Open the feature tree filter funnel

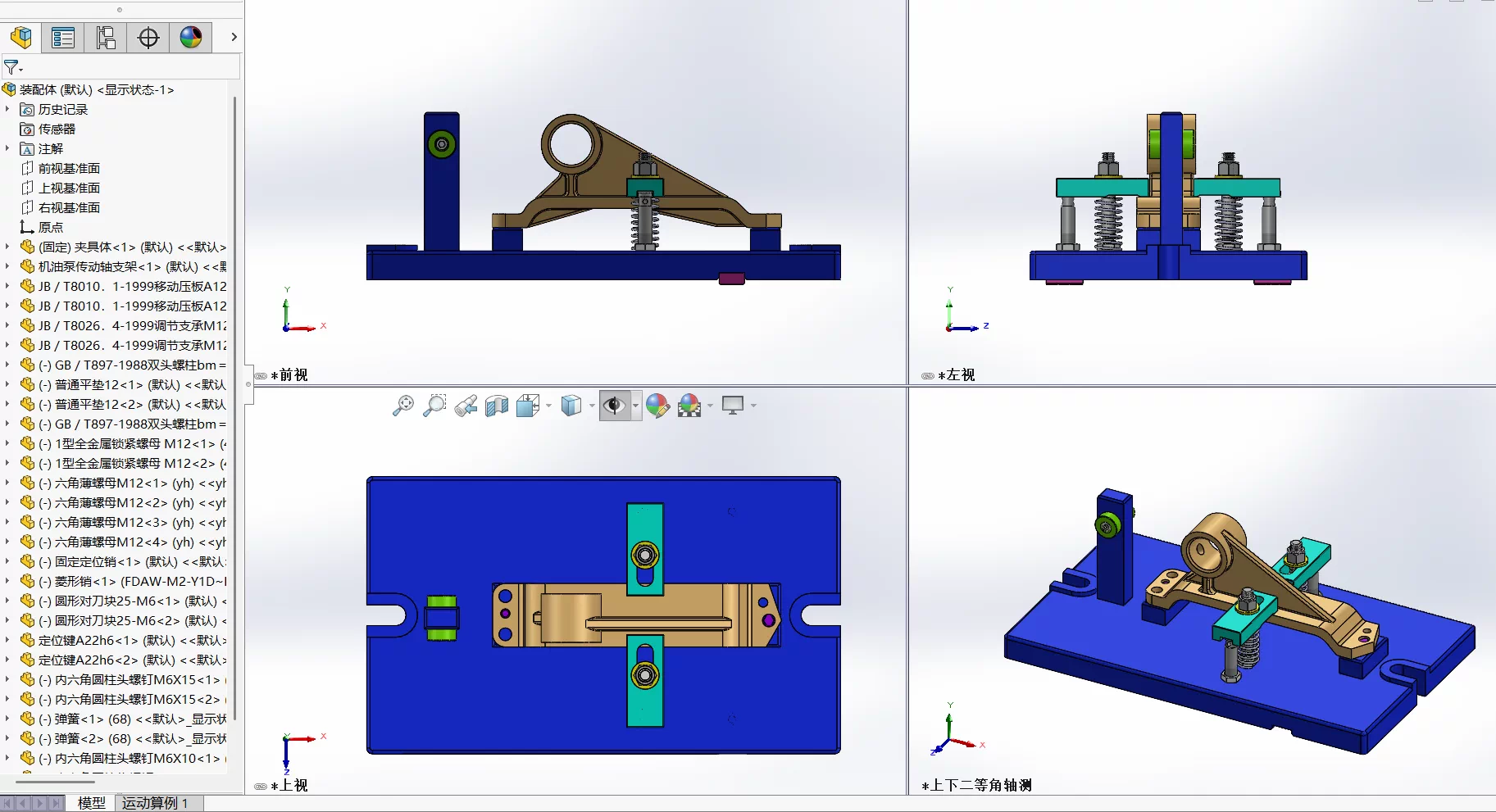click(12, 67)
